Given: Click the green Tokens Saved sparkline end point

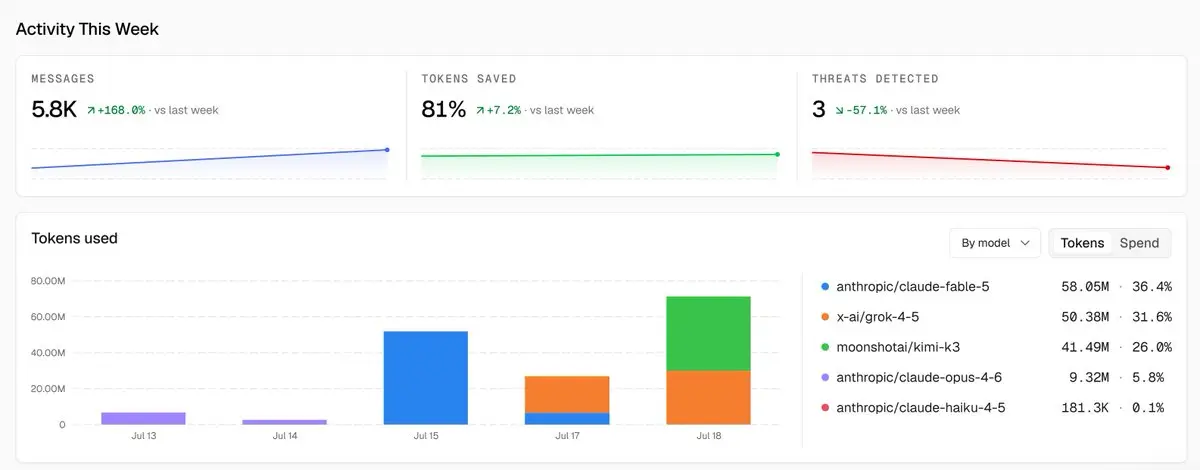Looking at the screenshot, I should (x=777, y=154).
